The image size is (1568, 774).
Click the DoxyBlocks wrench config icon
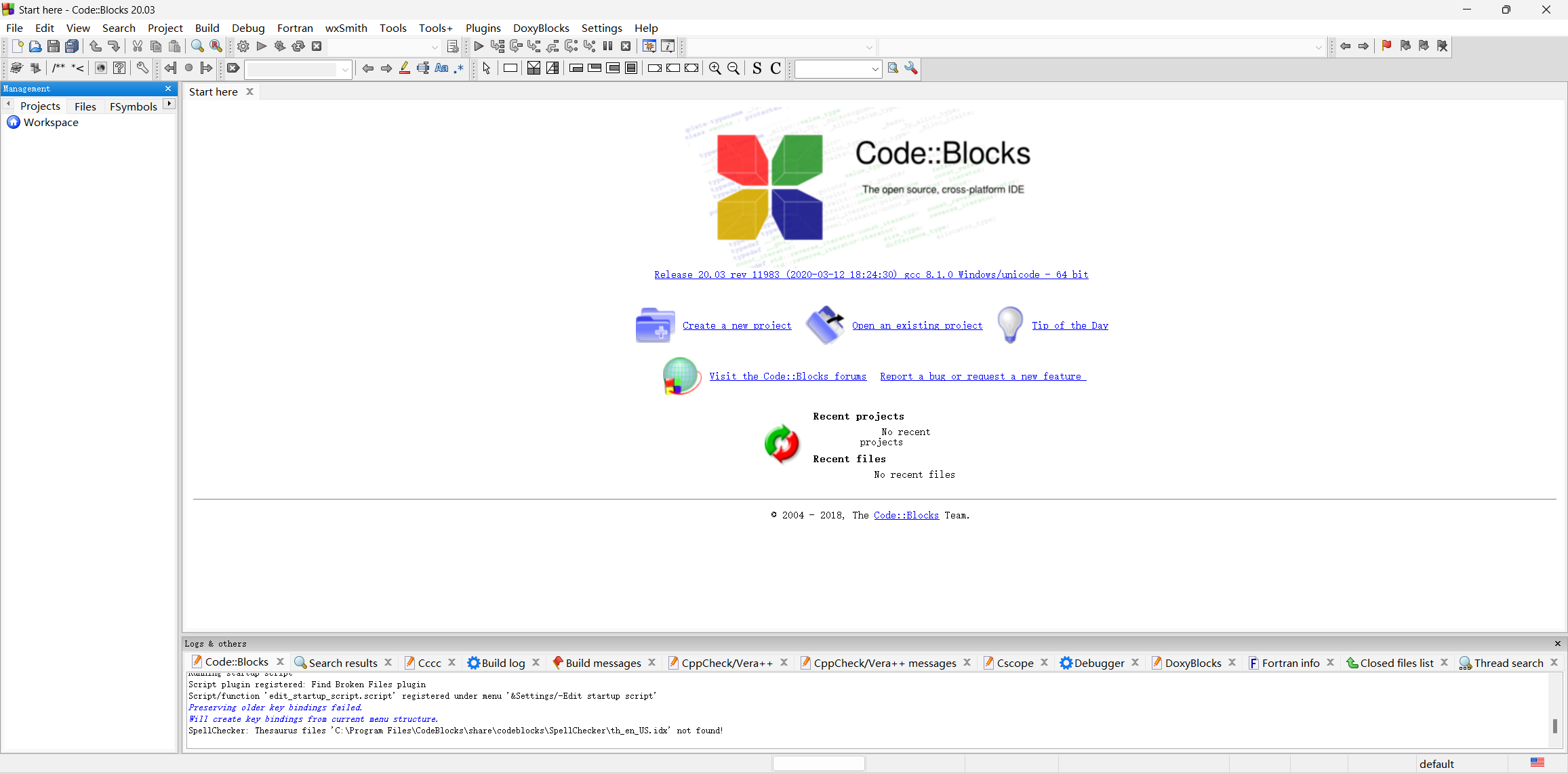(142, 68)
